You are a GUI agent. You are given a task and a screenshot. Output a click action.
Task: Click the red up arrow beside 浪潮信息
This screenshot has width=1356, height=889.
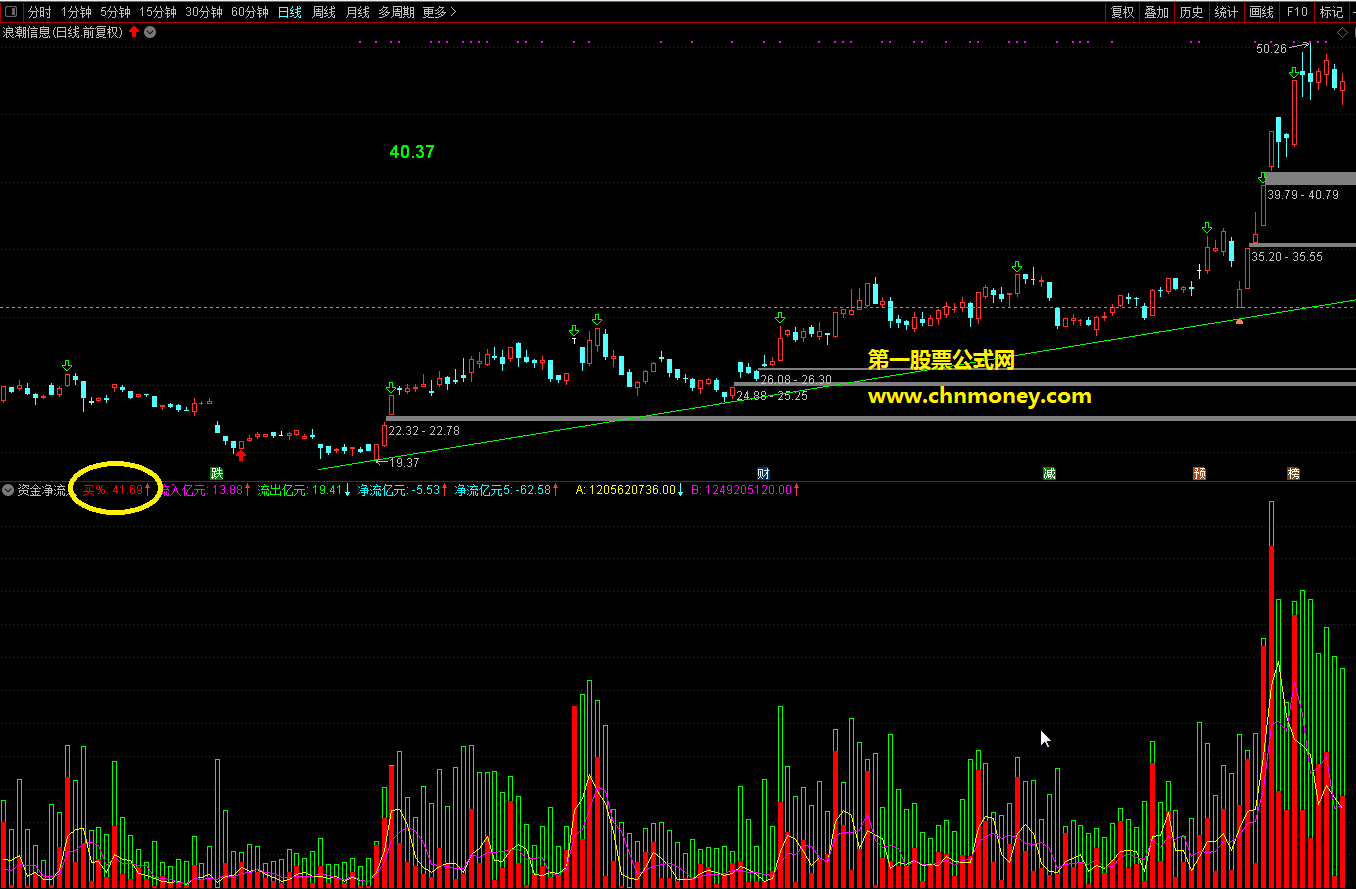[x=134, y=32]
